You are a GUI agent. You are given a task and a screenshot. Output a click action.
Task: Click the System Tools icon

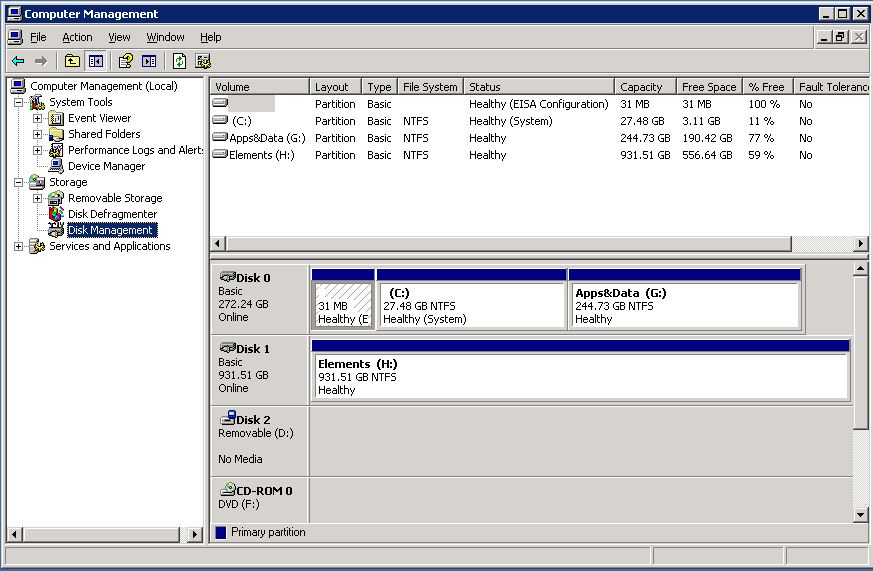[37, 102]
